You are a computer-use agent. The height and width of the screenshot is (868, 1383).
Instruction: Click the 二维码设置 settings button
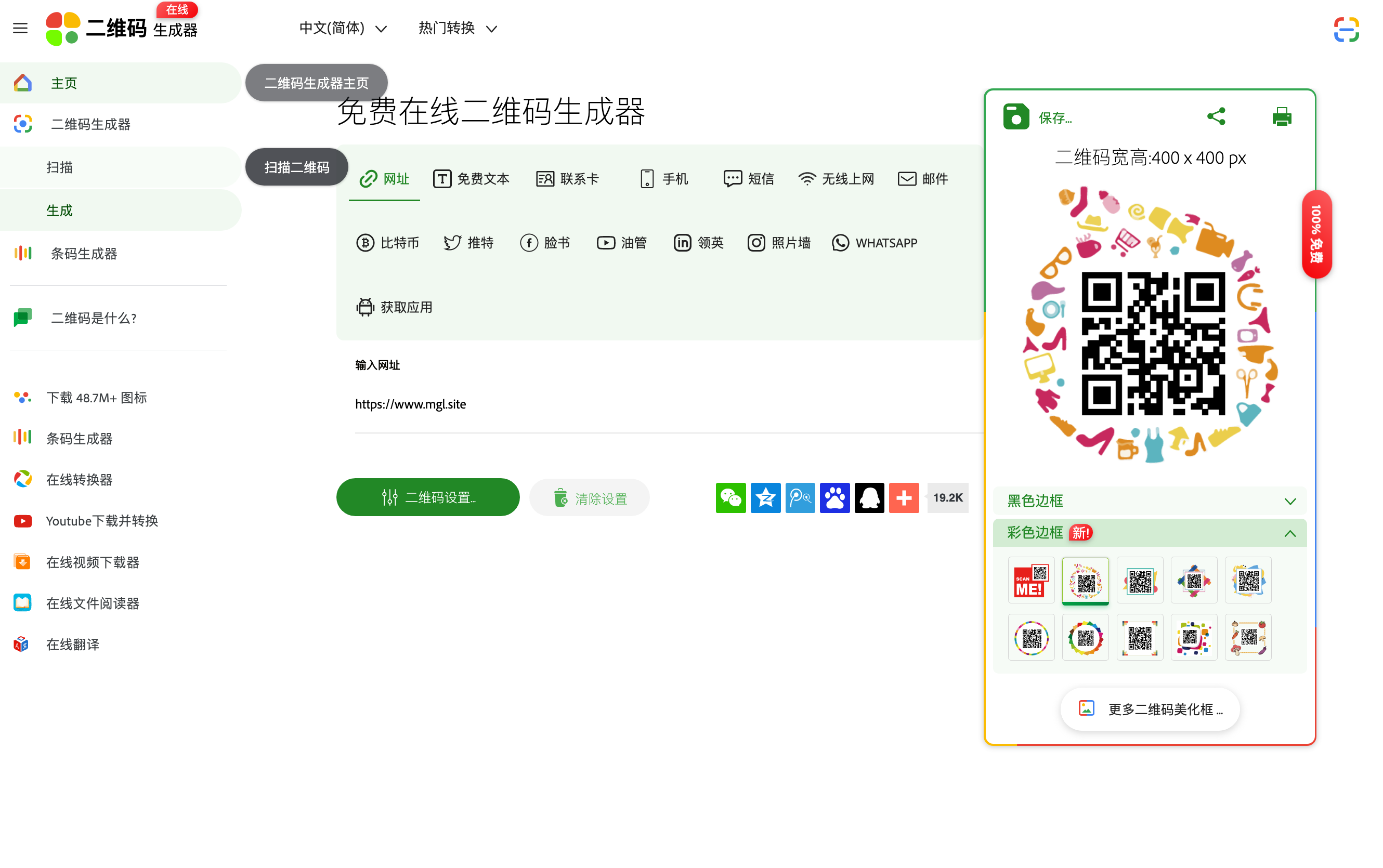coord(427,497)
